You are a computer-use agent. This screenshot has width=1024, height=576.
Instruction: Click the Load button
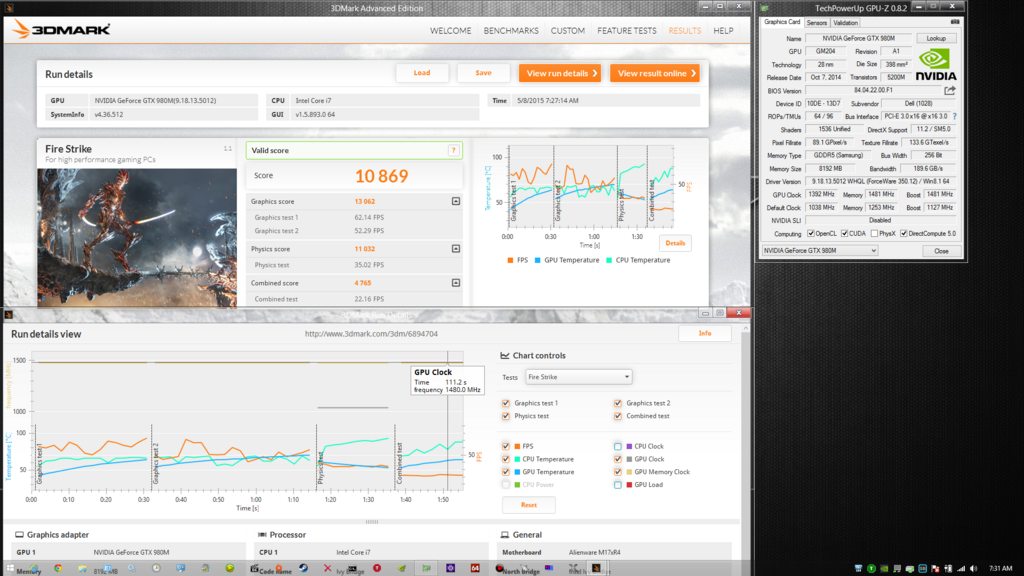coord(422,73)
